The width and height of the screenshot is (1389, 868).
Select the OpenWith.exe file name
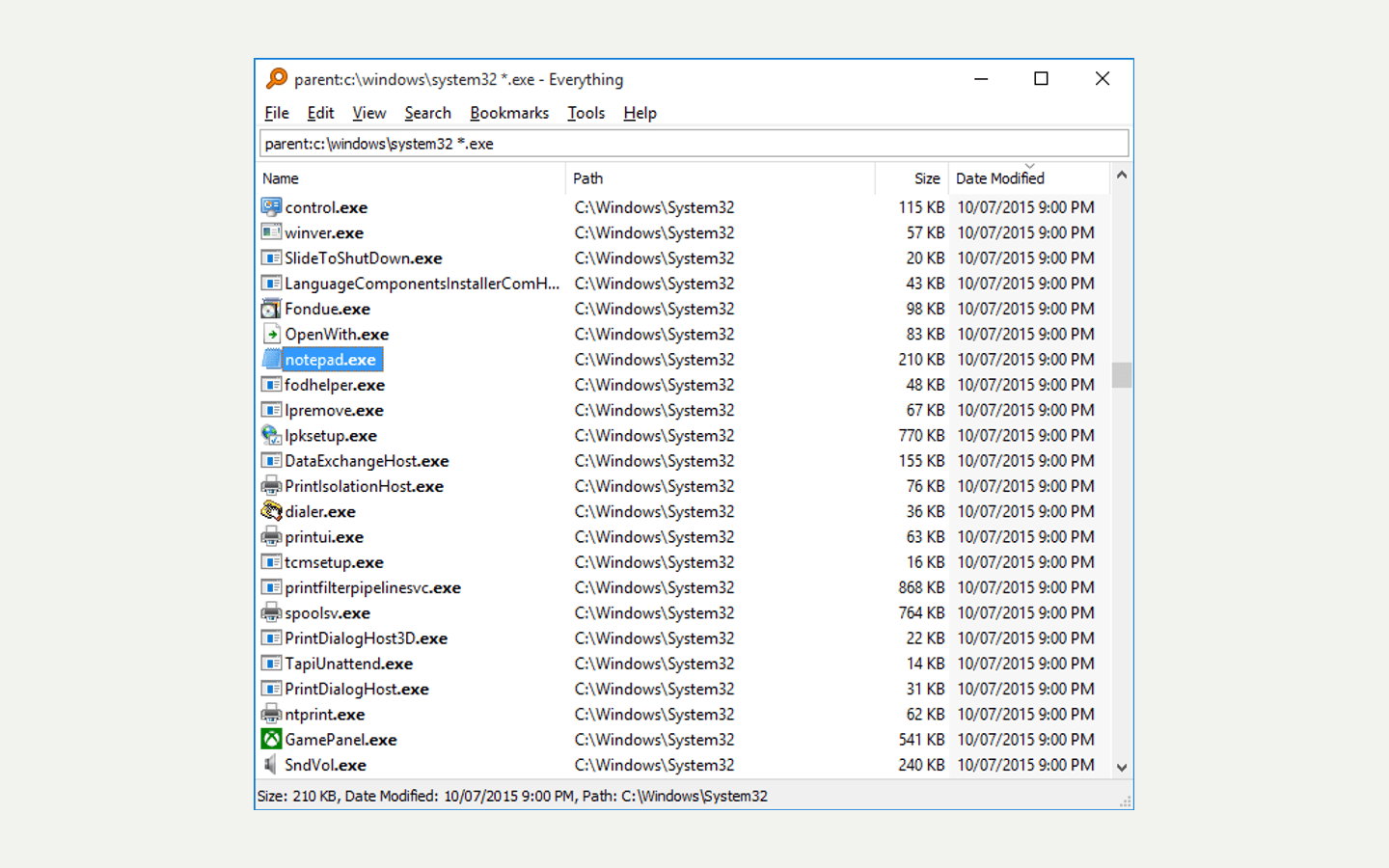(337, 335)
